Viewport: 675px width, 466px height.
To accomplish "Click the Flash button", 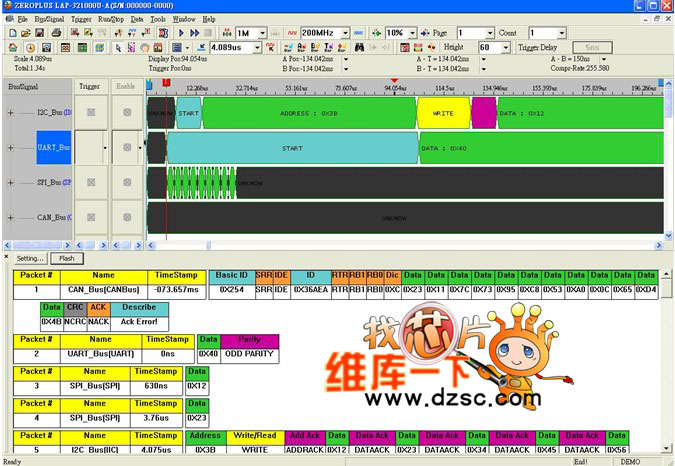I will [x=66, y=258].
